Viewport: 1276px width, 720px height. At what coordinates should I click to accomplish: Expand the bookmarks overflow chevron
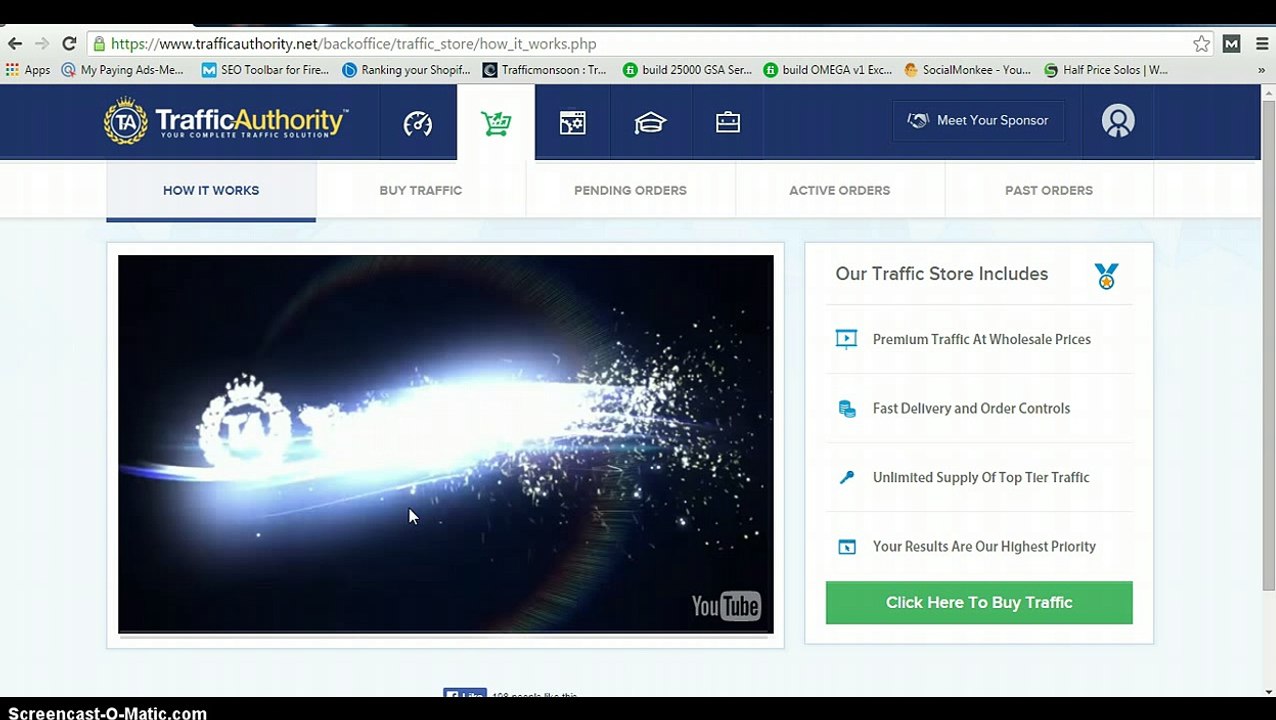click(1260, 70)
